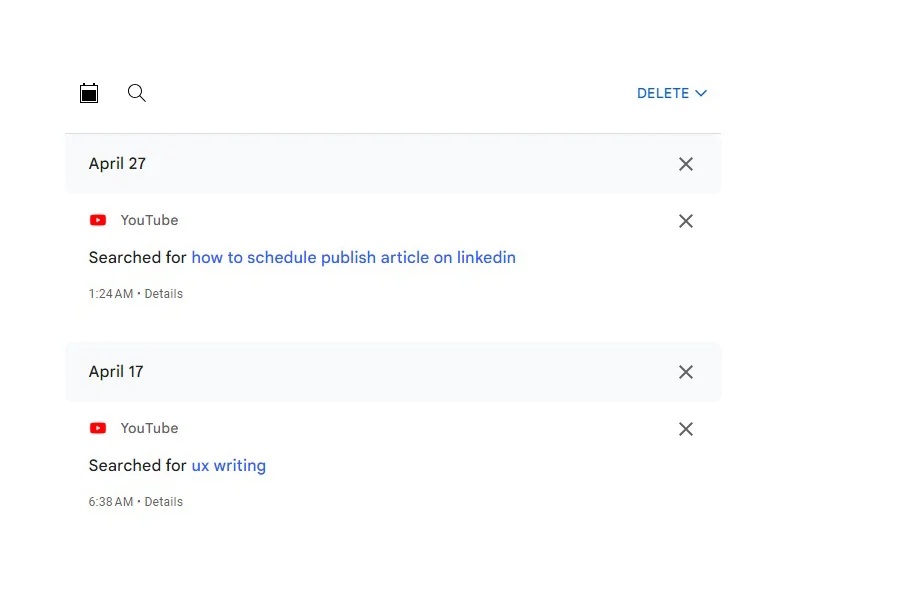This screenshot has height=600, width=900.
Task: Click the April 27 date header
Action: click(117, 164)
